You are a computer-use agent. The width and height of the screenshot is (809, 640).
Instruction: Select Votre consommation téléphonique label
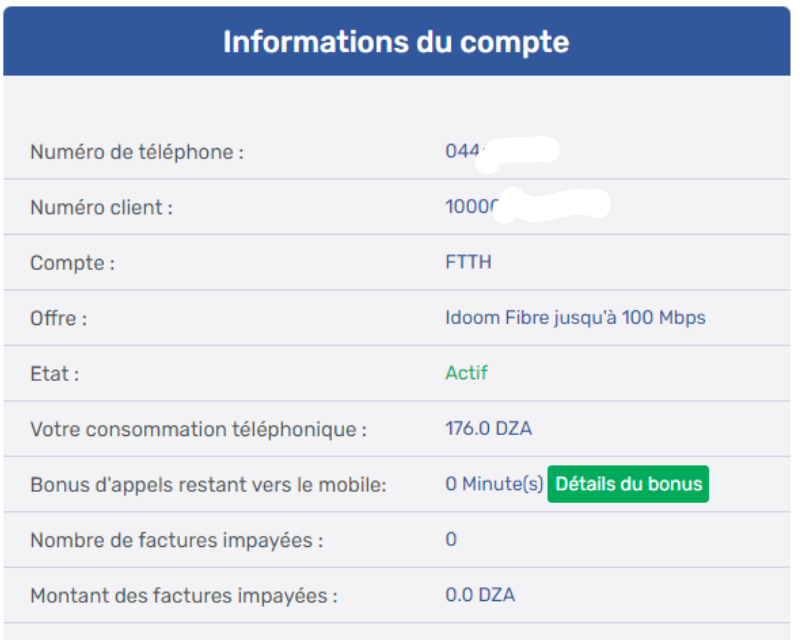pyautogui.click(x=199, y=429)
